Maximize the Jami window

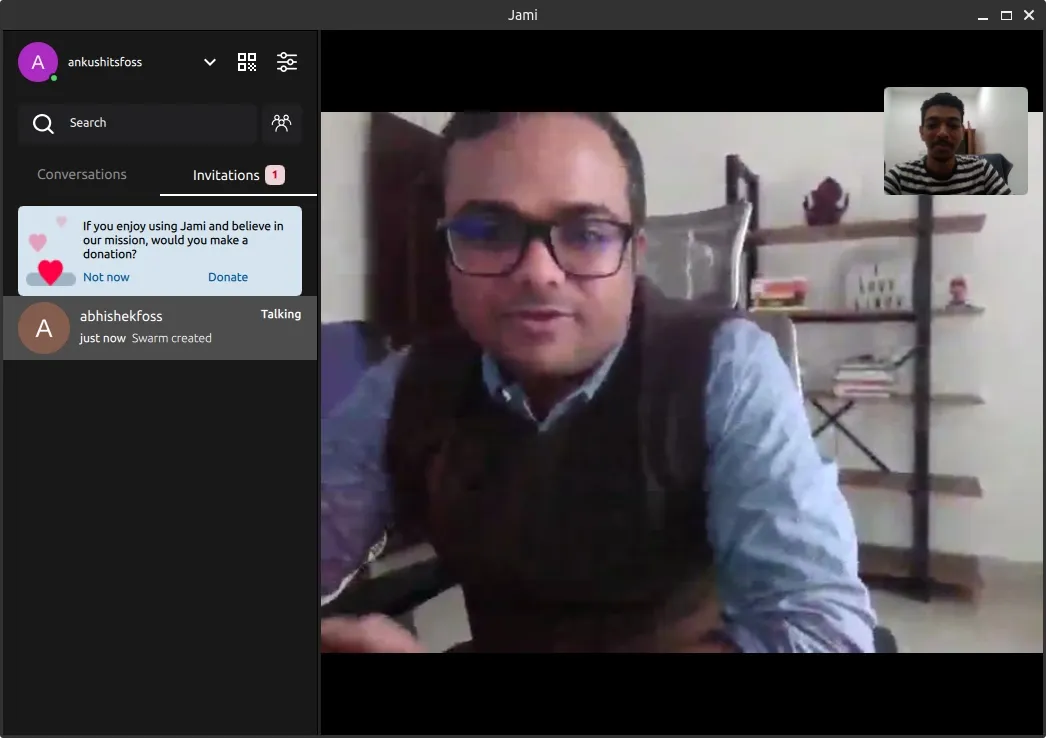1006,15
